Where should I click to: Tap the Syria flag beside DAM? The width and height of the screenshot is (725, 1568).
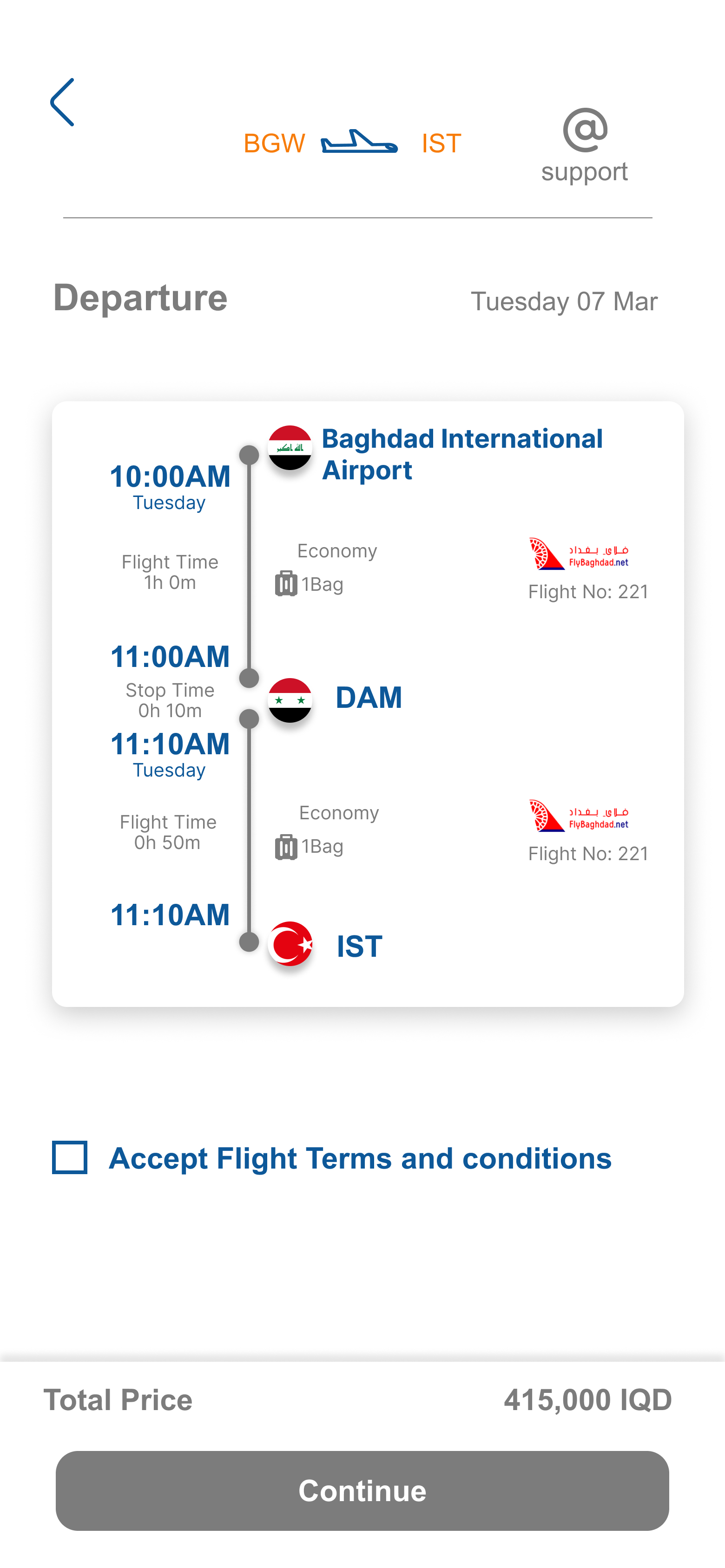click(290, 700)
